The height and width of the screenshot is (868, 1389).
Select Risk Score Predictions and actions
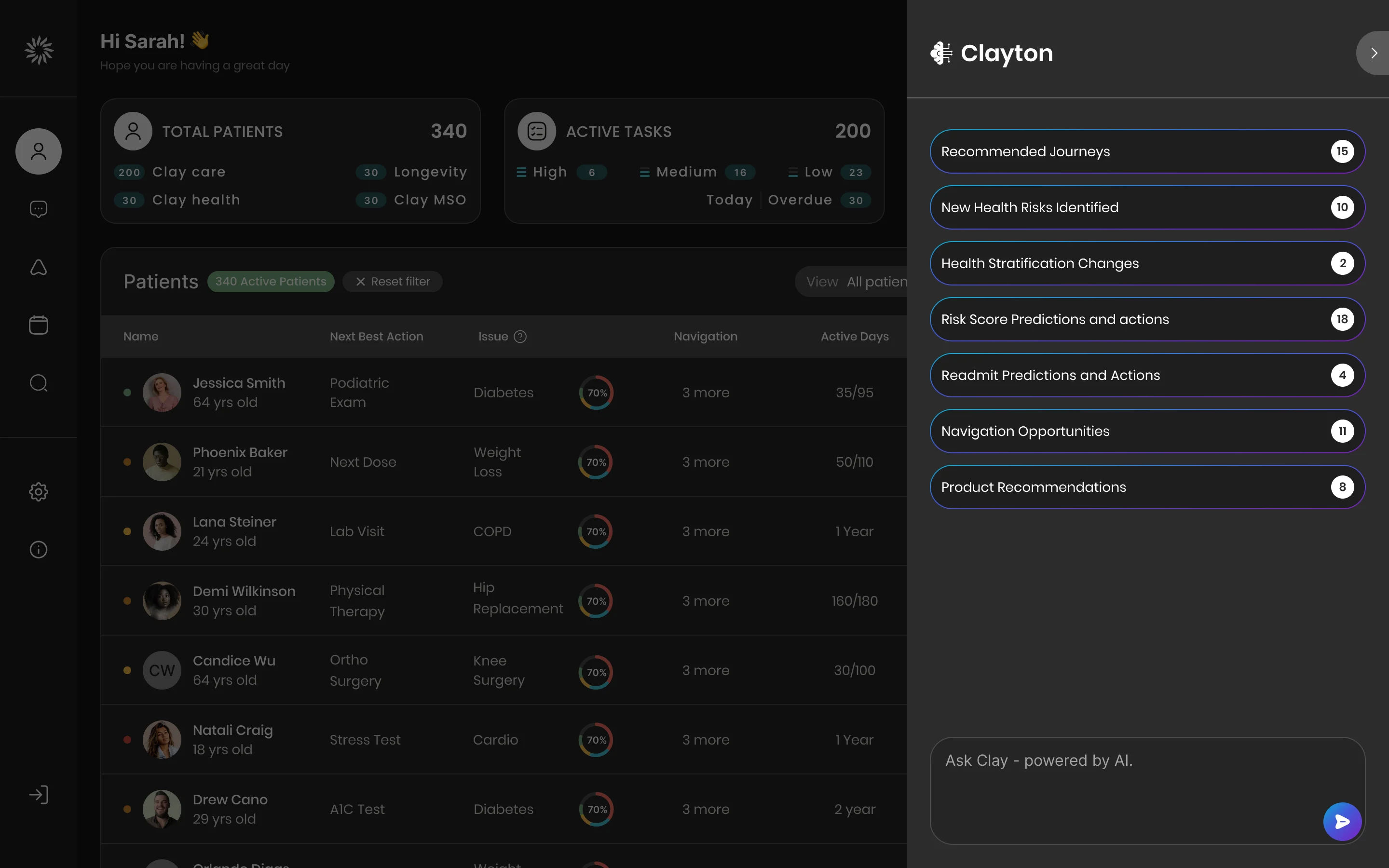[1147, 319]
